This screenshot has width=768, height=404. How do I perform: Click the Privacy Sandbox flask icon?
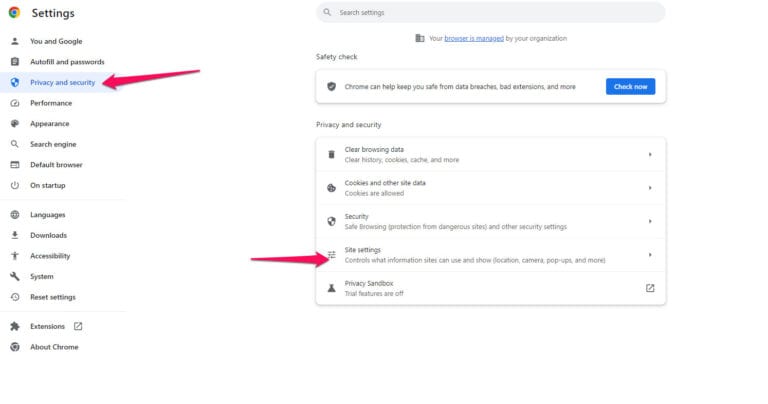tap(332, 288)
